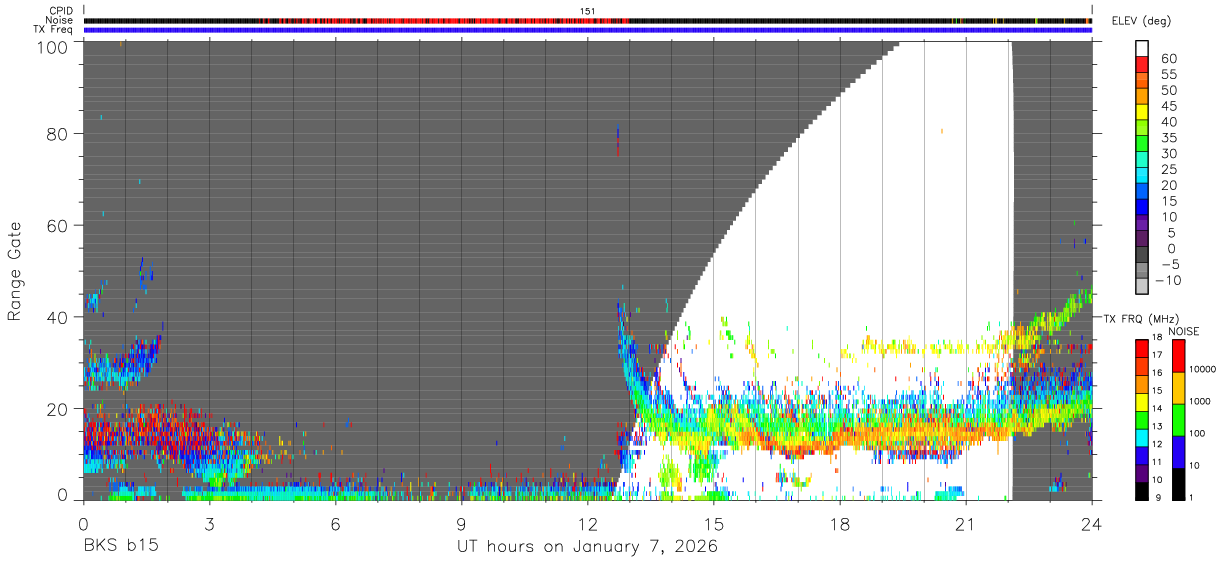Image resolution: width=1228 pixels, height=567 pixels.
Task: Click the 45 label on the ELEV scale
Action: click(x=1168, y=106)
